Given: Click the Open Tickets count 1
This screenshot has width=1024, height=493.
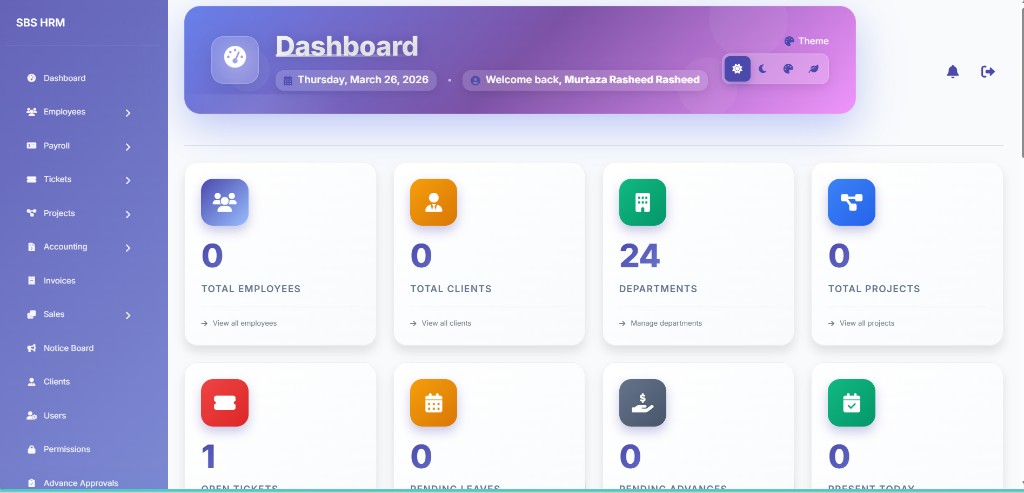Looking at the screenshot, I should click(209, 456).
